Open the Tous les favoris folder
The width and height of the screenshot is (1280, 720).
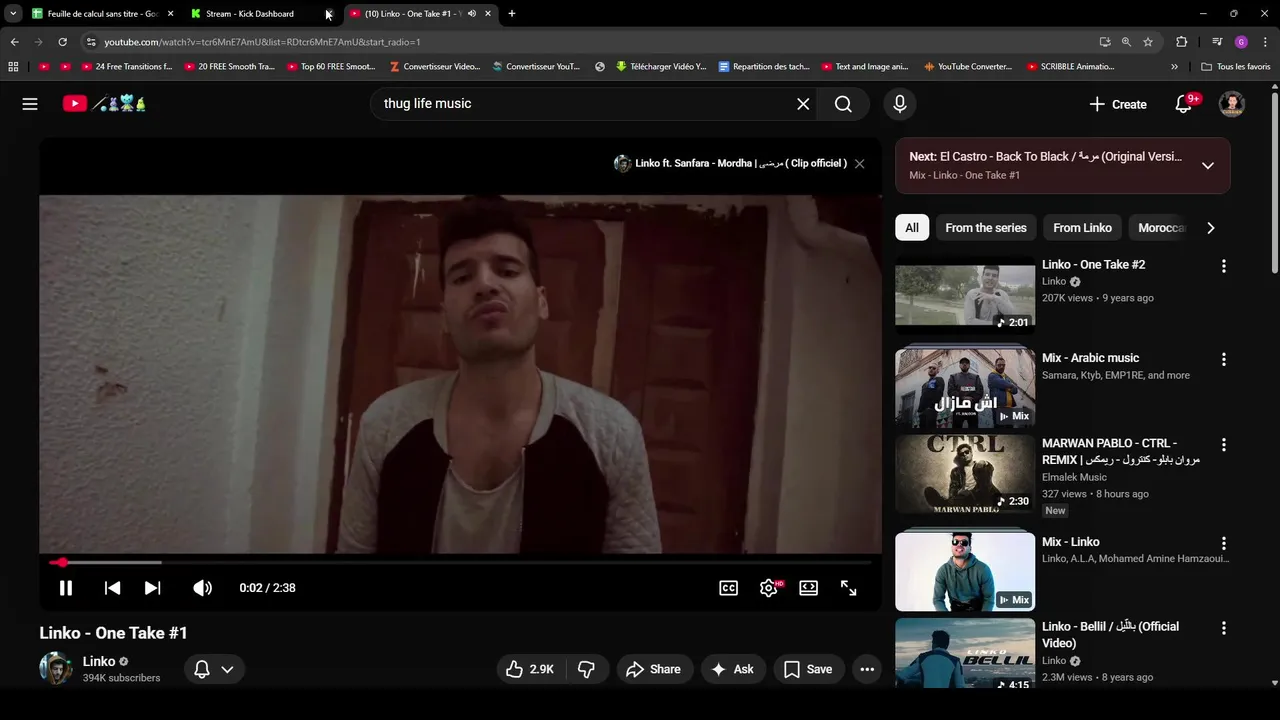coord(1236,67)
